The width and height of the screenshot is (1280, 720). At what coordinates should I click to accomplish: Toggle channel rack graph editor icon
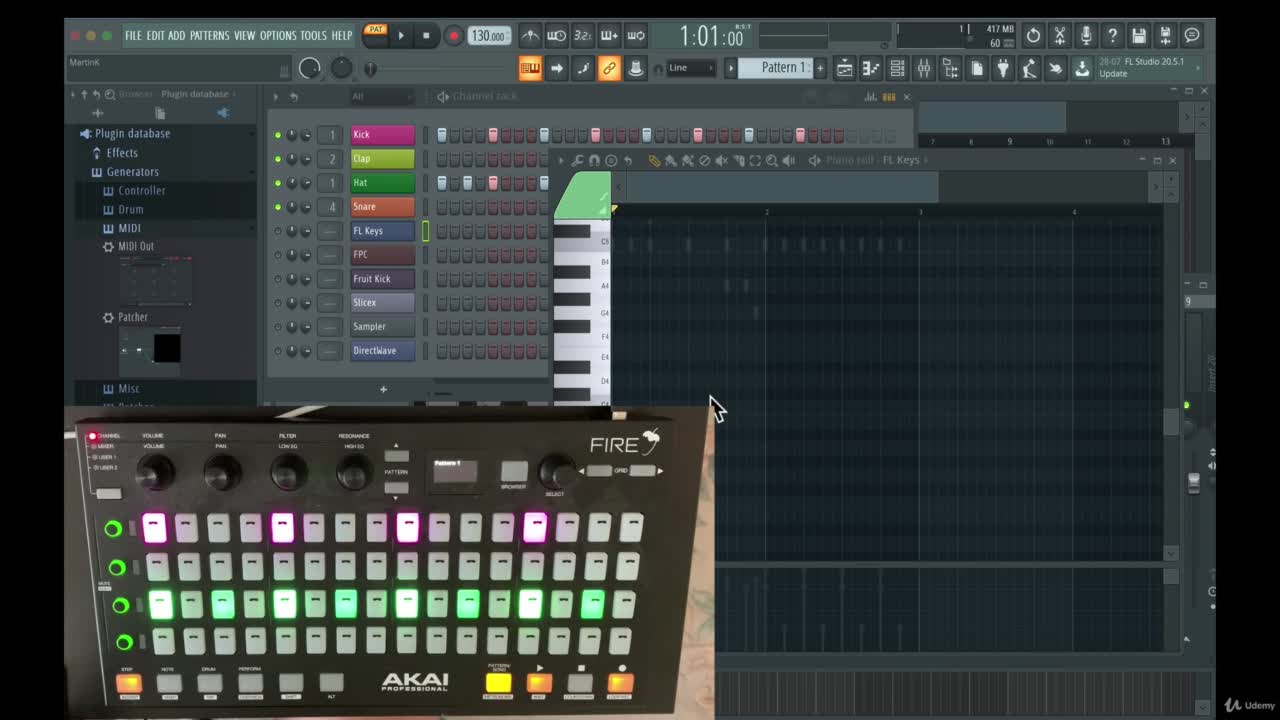871,97
